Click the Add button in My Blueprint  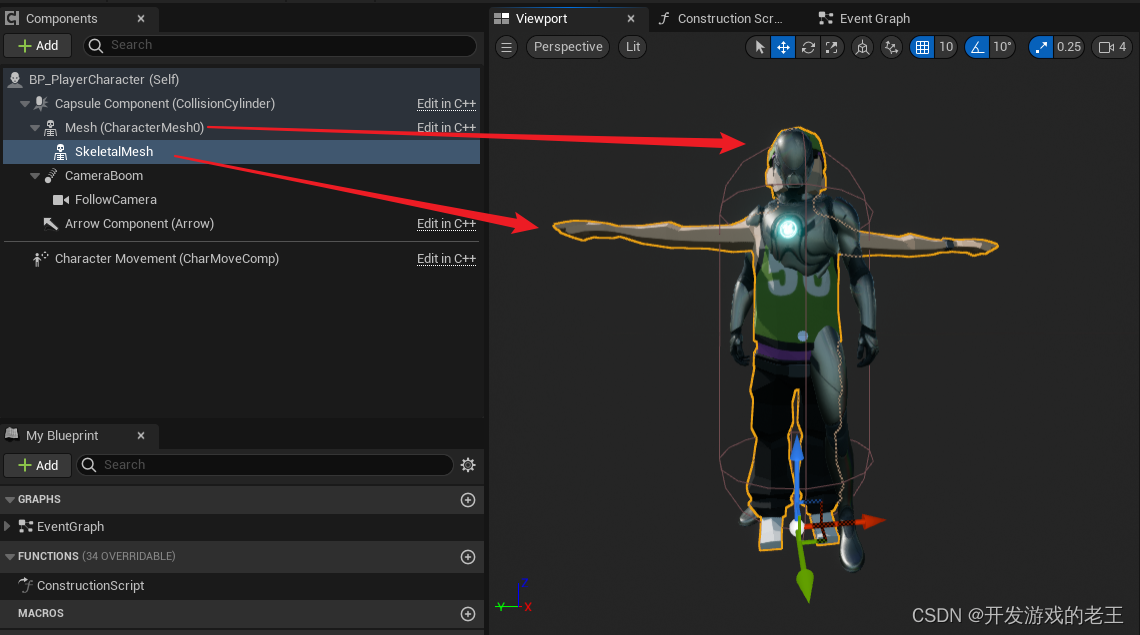tap(38, 466)
